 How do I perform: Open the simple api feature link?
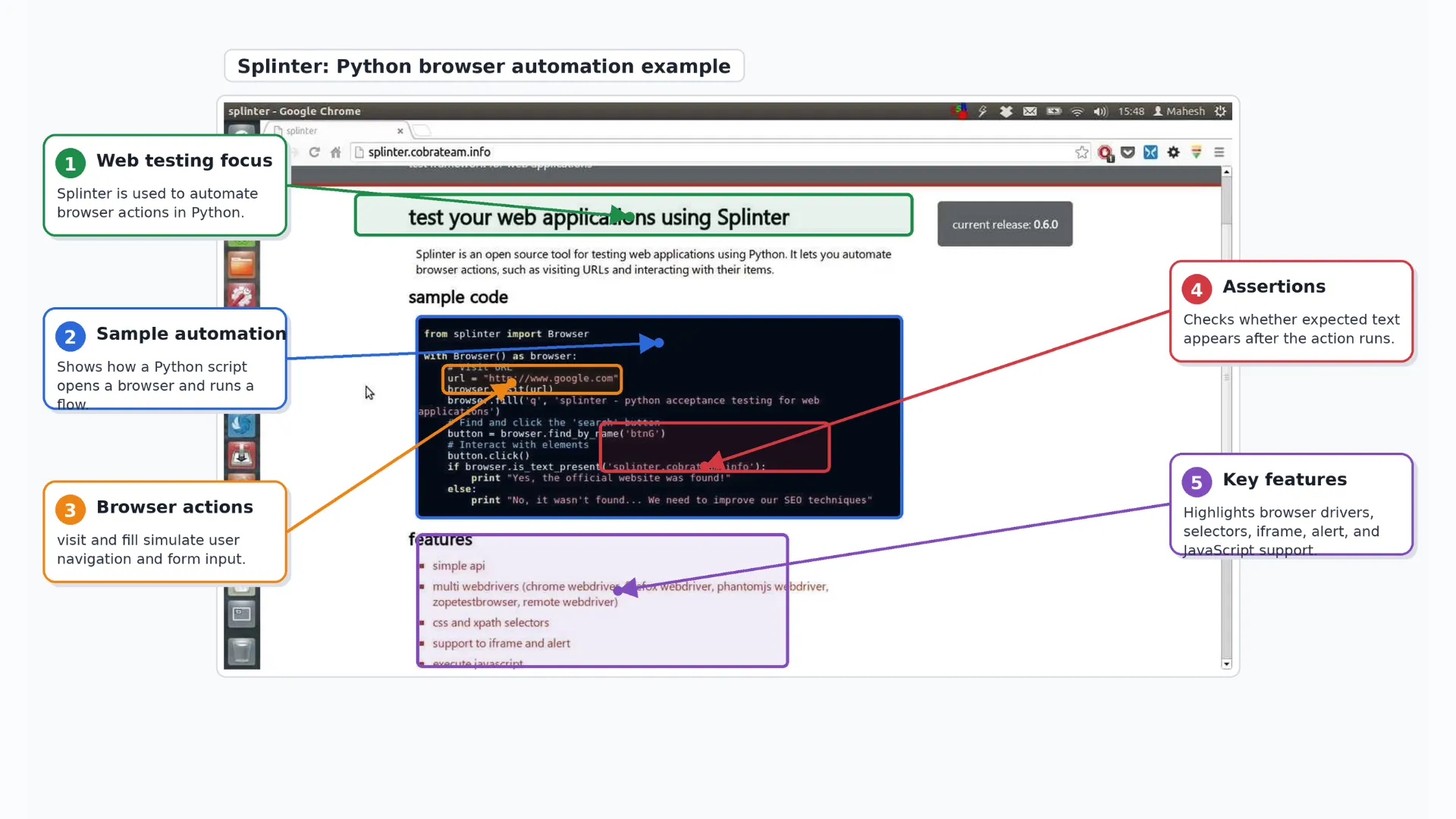pyautogui.click(x=458, y=566)
